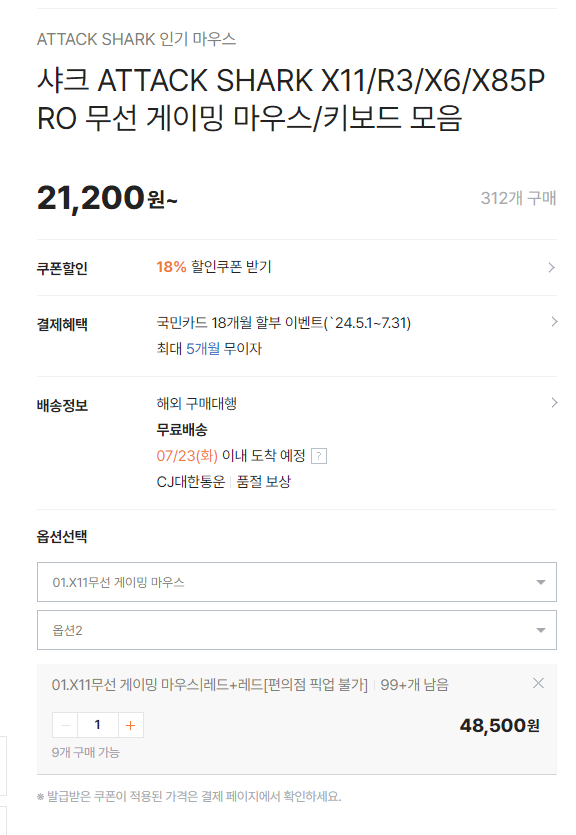
Task: Open the 18% discount coupon chevron
Action: pyautogui.click(x=552, y=267)
